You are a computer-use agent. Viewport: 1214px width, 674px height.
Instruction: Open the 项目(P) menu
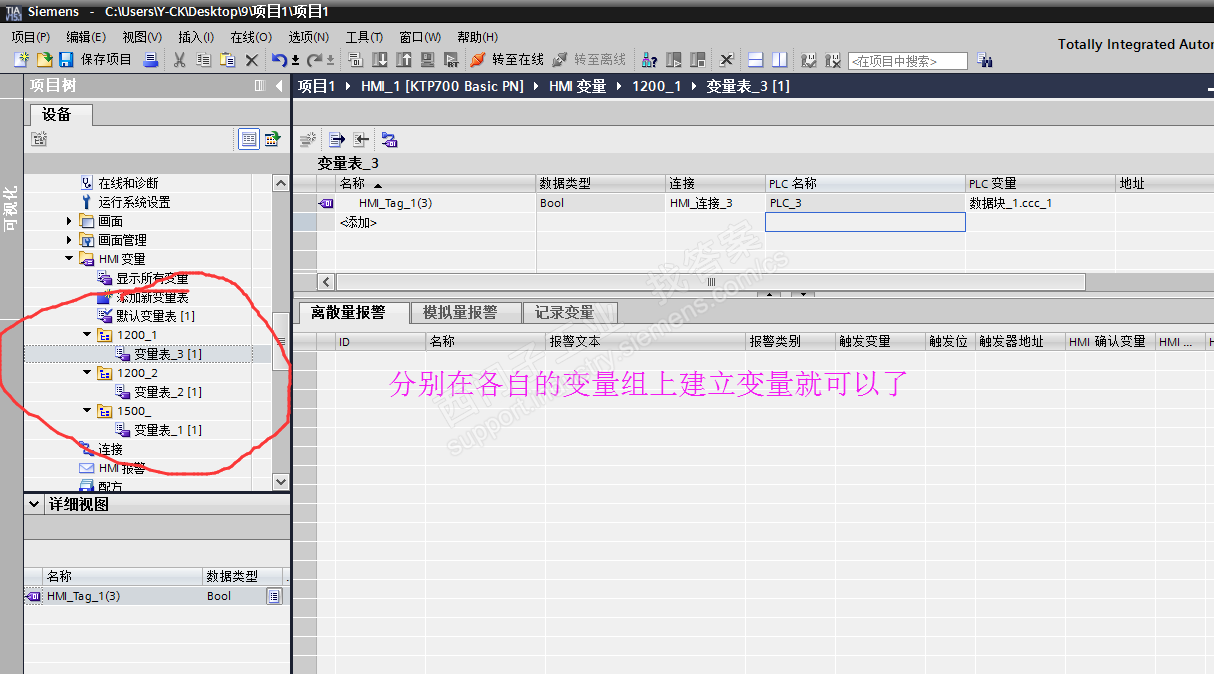coord(30,37)
